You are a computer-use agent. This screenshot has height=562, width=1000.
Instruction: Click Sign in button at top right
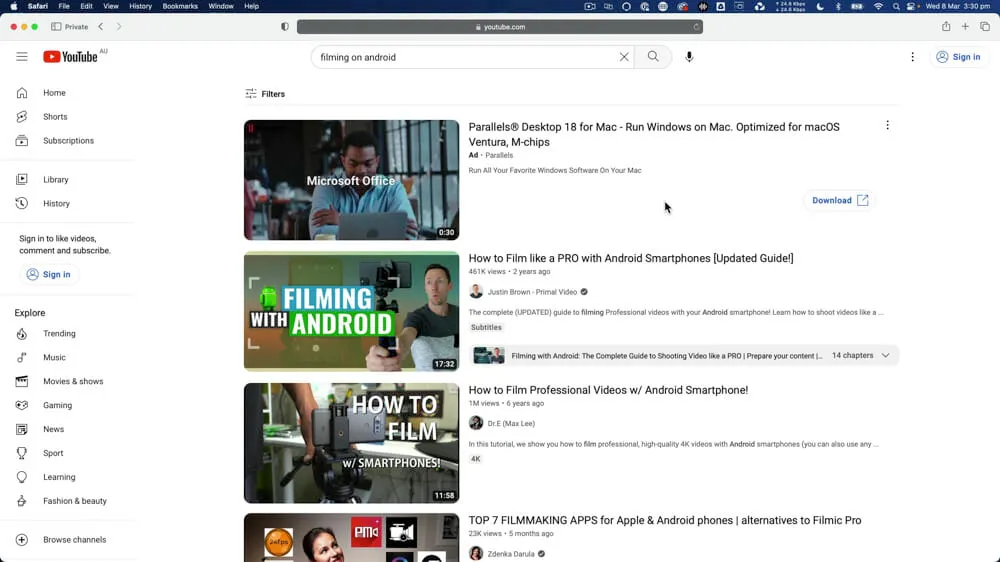[957, 57]
